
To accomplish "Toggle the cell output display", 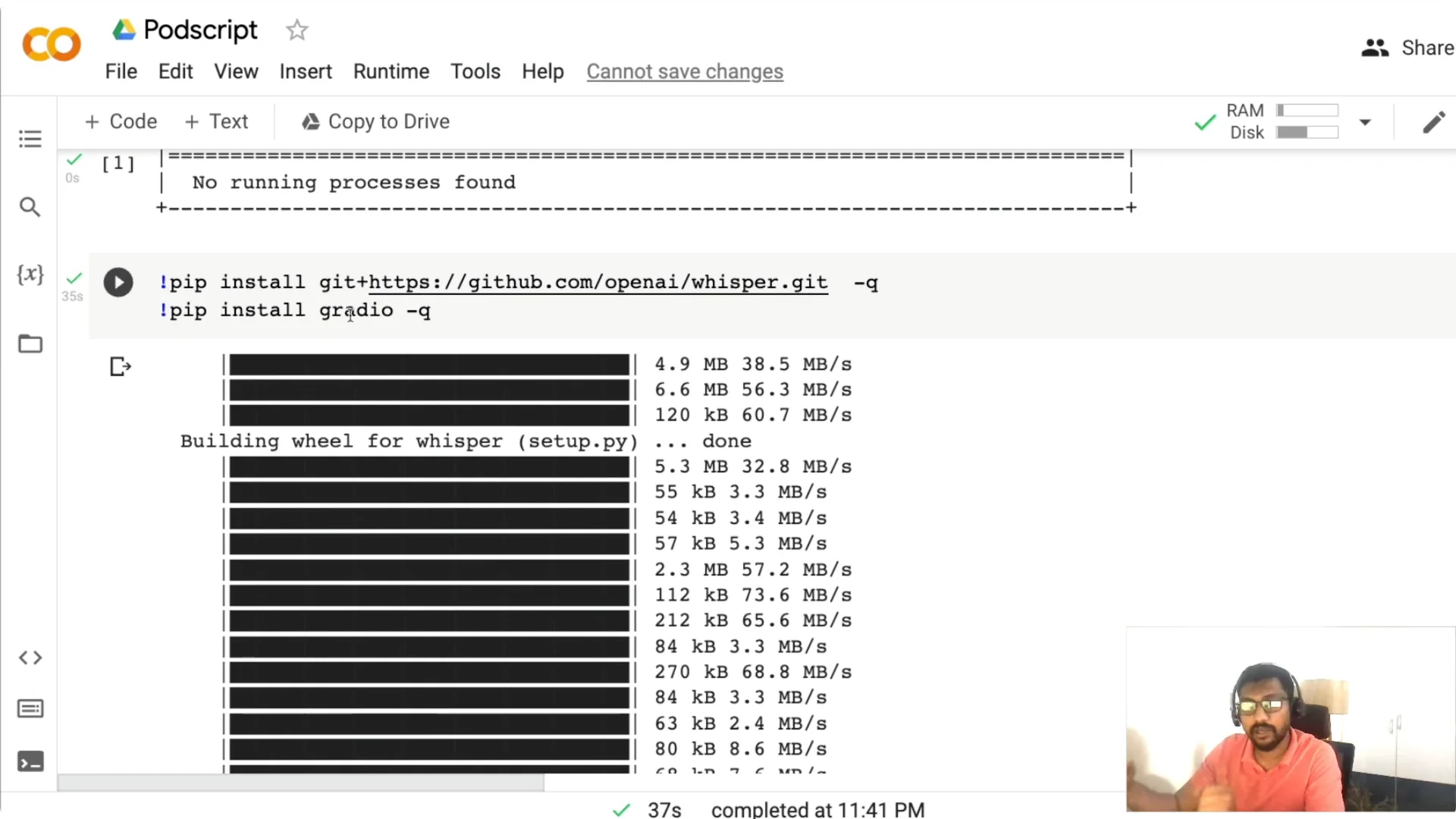I will [x=120, y=366].
